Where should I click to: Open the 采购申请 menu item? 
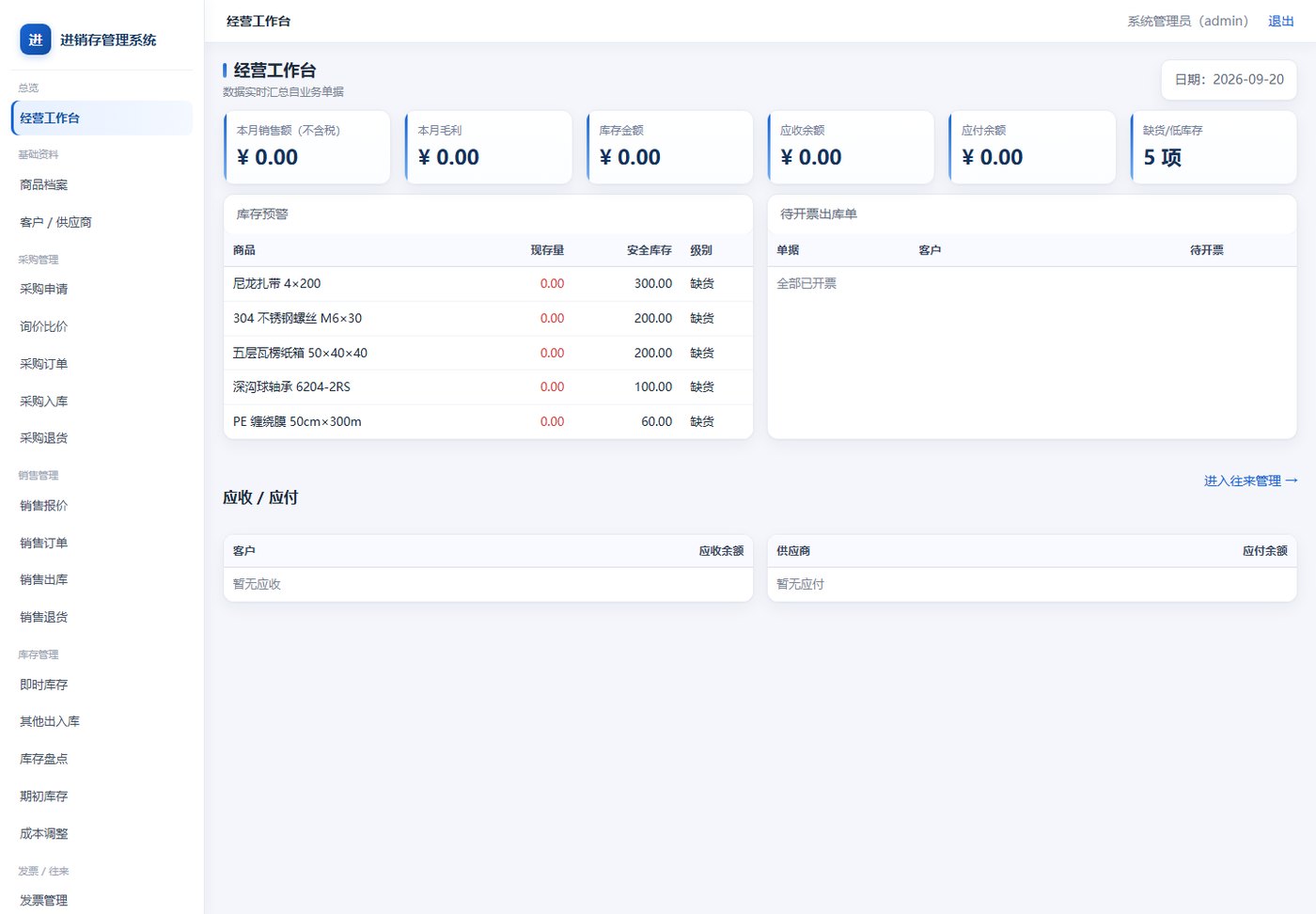[x=102, y=290]
